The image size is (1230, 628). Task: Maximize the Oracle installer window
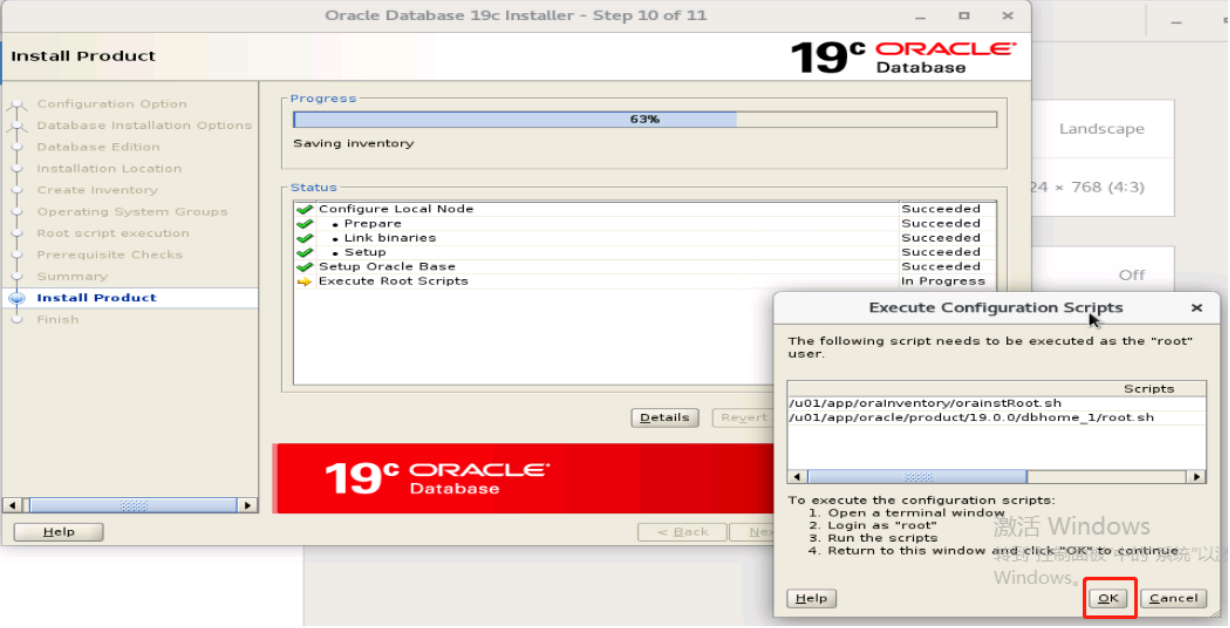964,16
